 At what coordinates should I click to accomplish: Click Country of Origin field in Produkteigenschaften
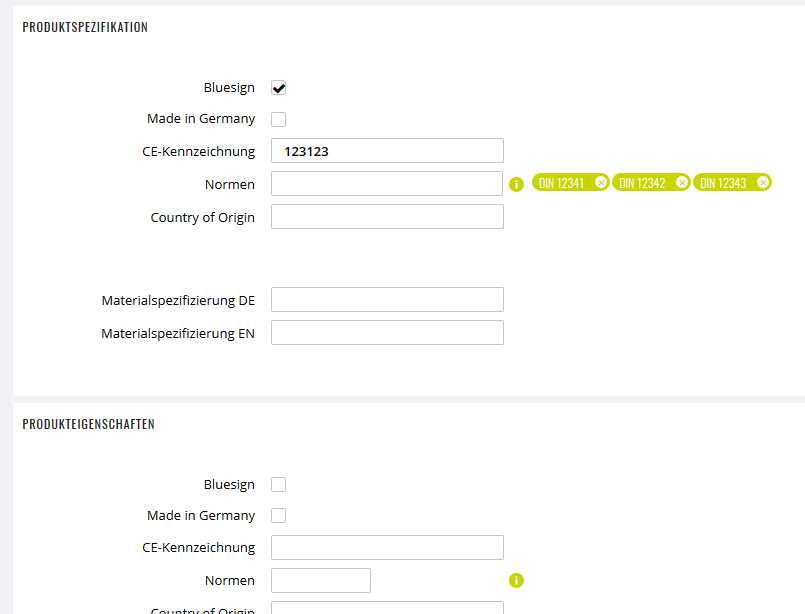(x=387, y=607)
